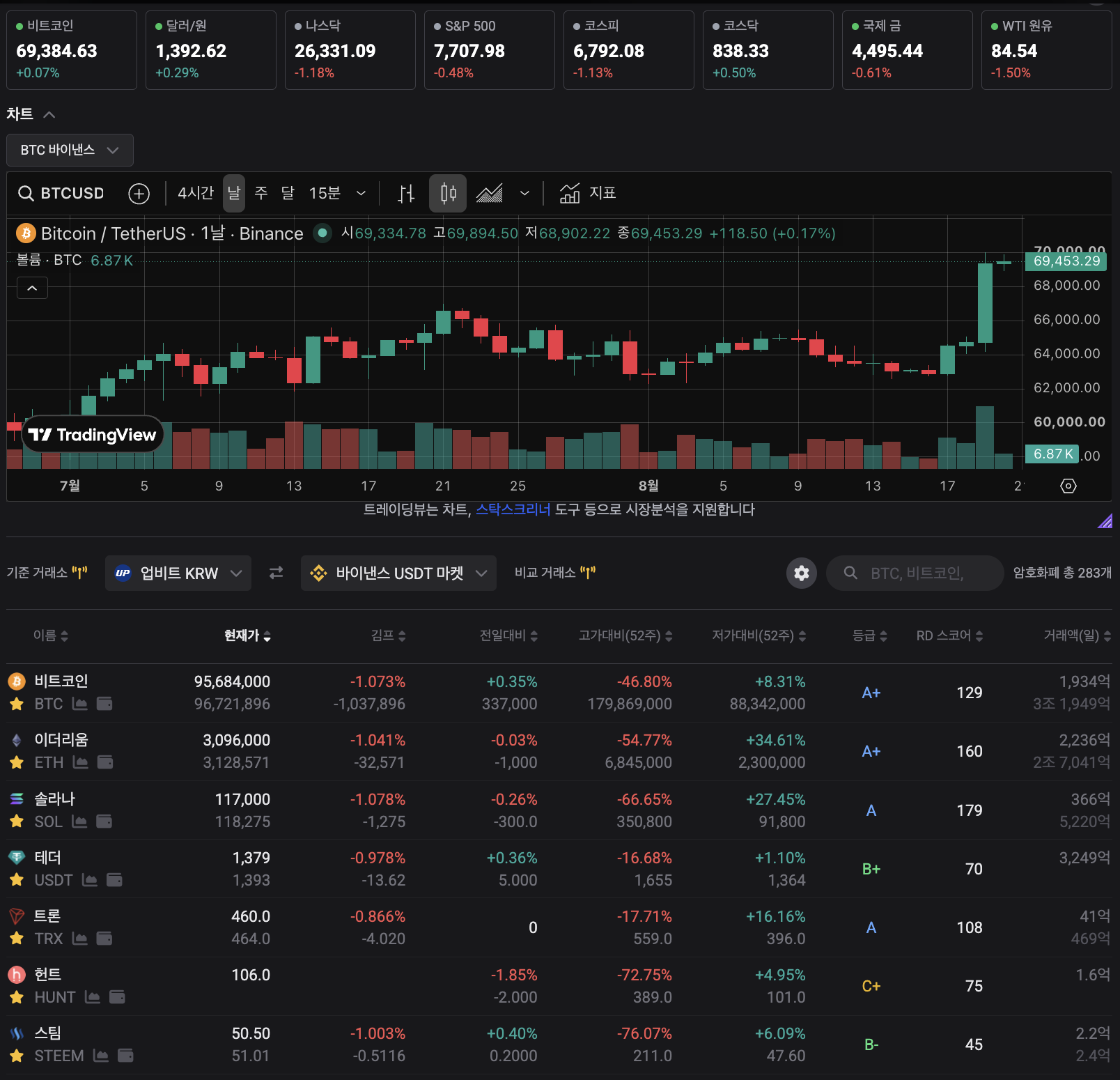This screenshot has width=1120, height=1080.
Task: Open the indicators (지표) menu
Action: click(589, 193)
